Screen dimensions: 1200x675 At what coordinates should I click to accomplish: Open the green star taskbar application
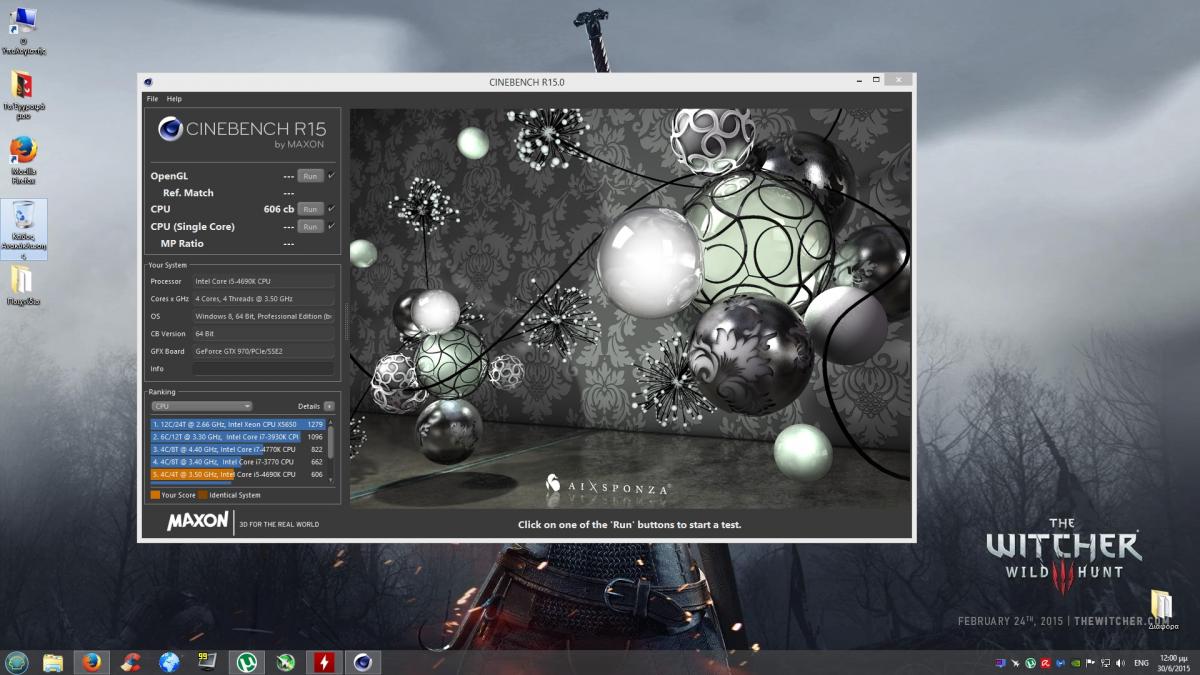tap(285, 662)
